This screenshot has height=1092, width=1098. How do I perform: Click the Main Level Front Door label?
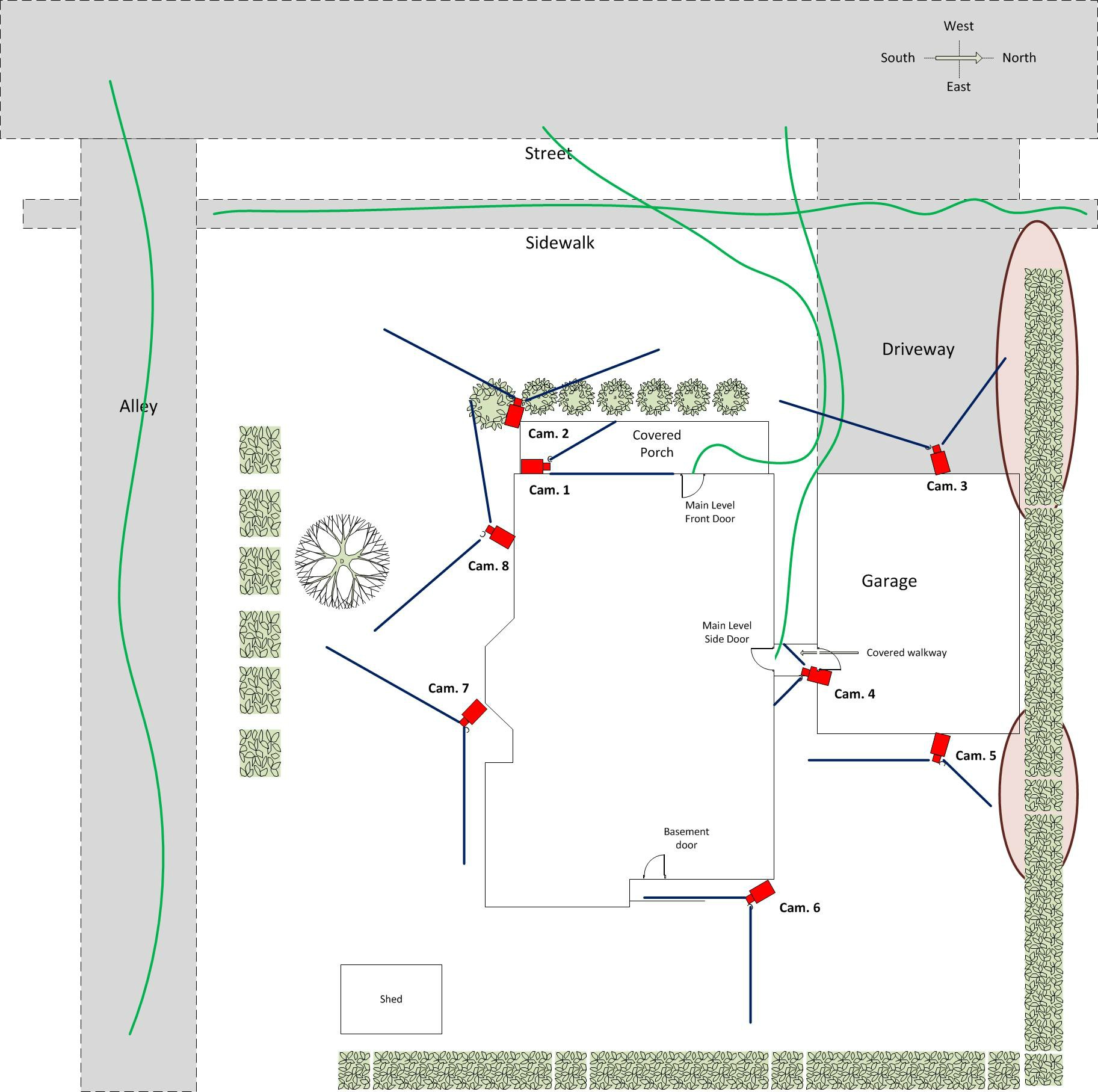[x=710, y=512]
